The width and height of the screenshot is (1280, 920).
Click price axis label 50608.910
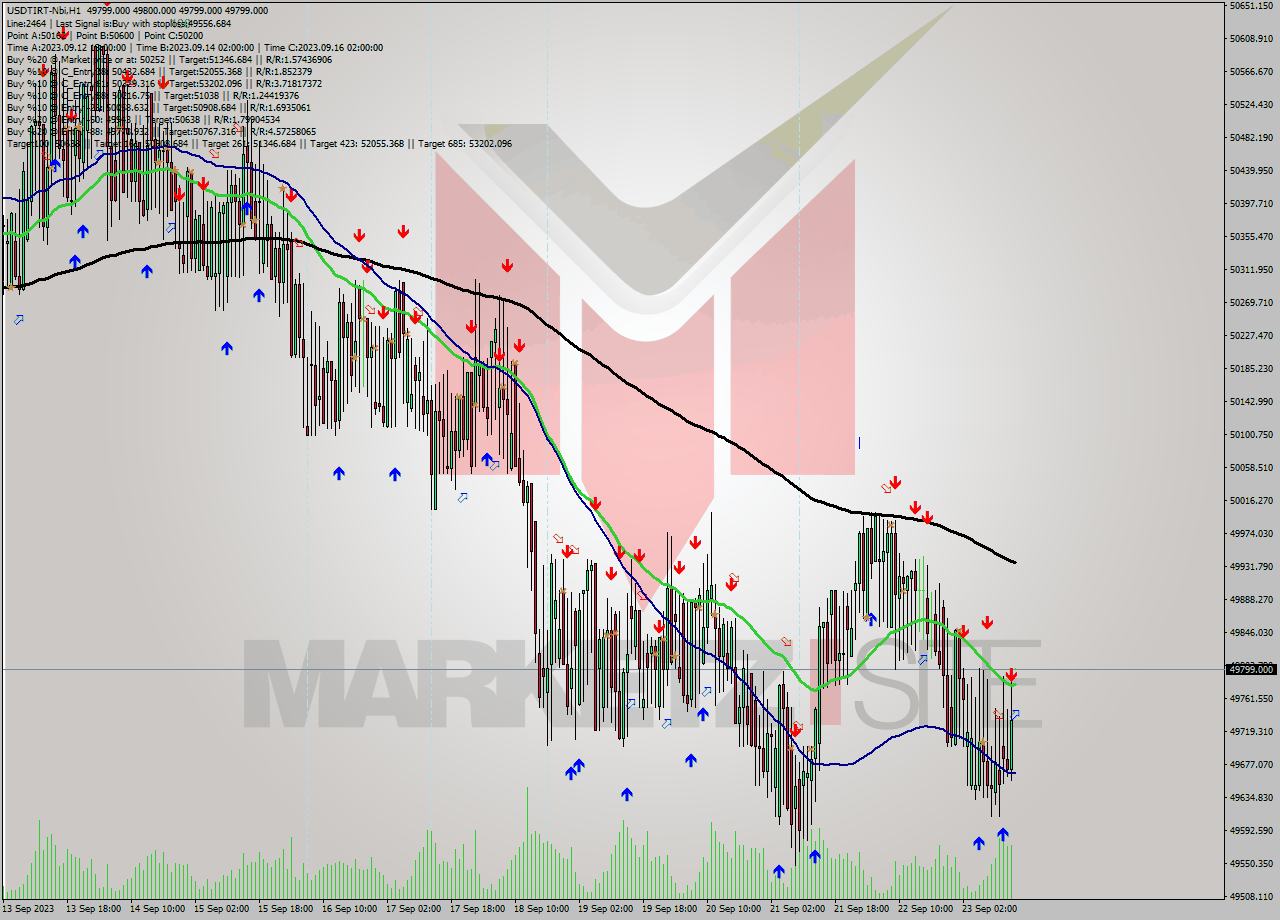pyautogui.click(x=1252, y=38)
